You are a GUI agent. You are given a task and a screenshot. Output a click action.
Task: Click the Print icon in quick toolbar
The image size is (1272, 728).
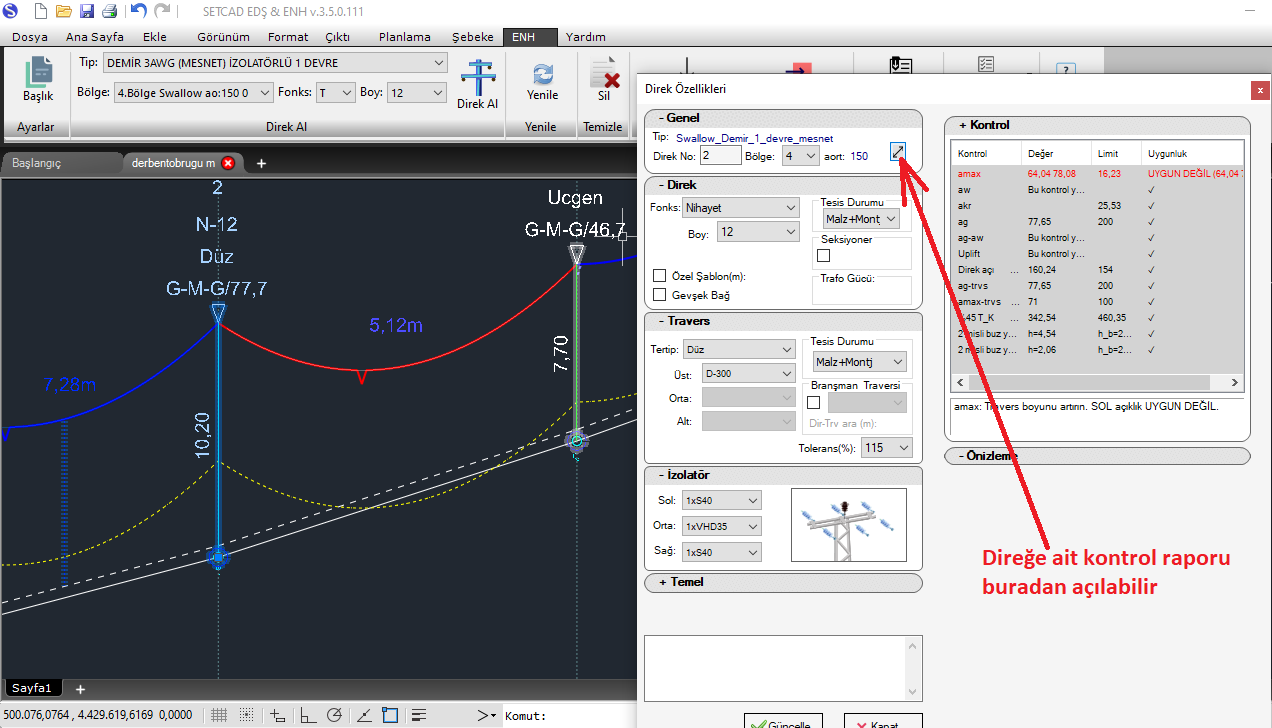[110, 12]
